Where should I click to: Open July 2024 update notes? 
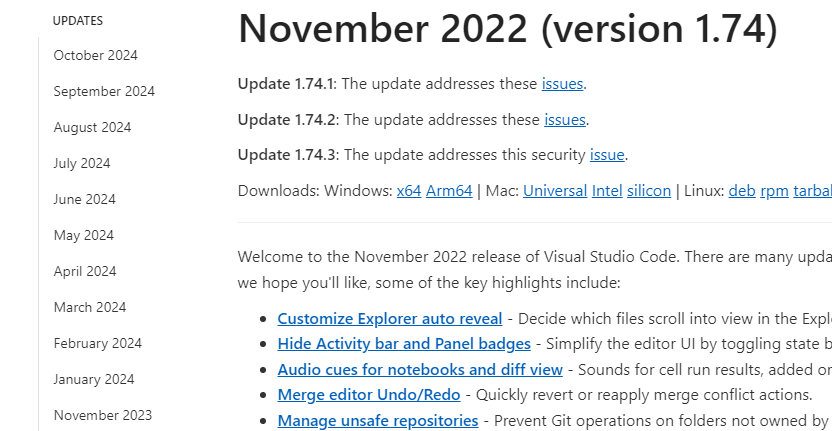82,163
